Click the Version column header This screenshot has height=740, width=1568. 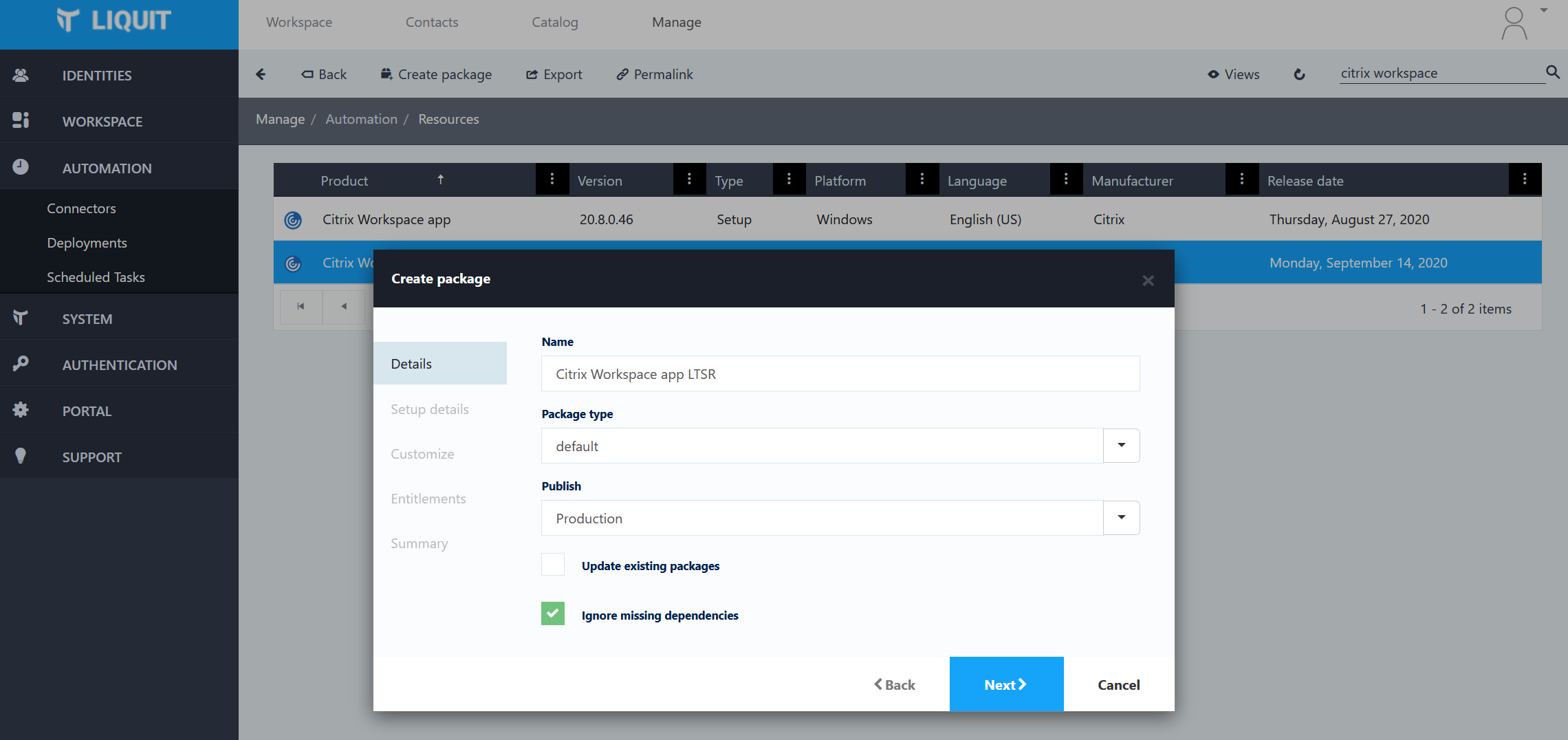click(x=600, y=181)
